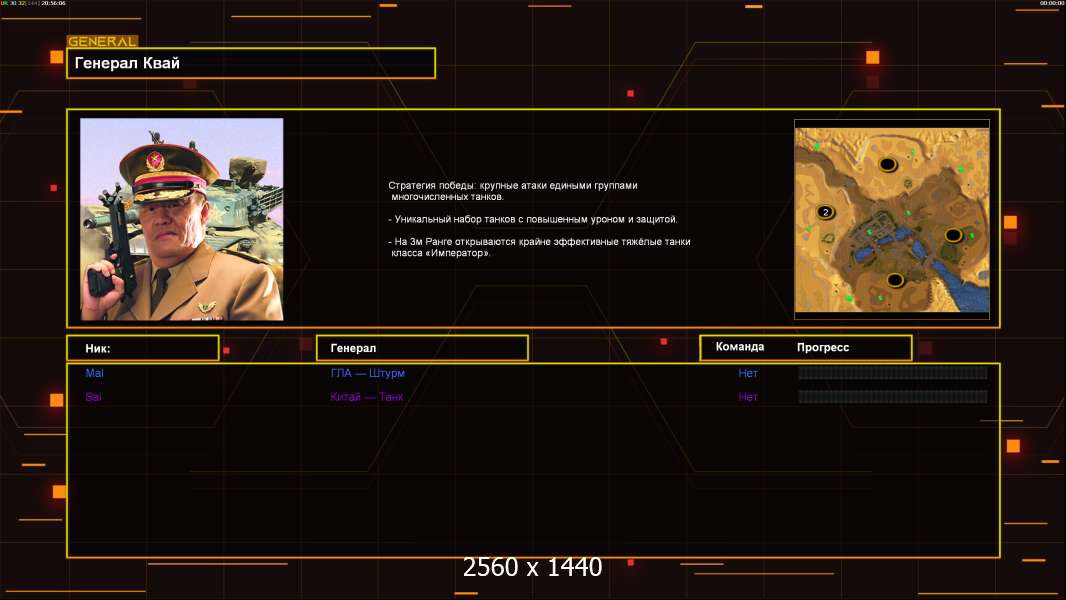
Task: Click the Генерал column header
Action: (422, 348)
